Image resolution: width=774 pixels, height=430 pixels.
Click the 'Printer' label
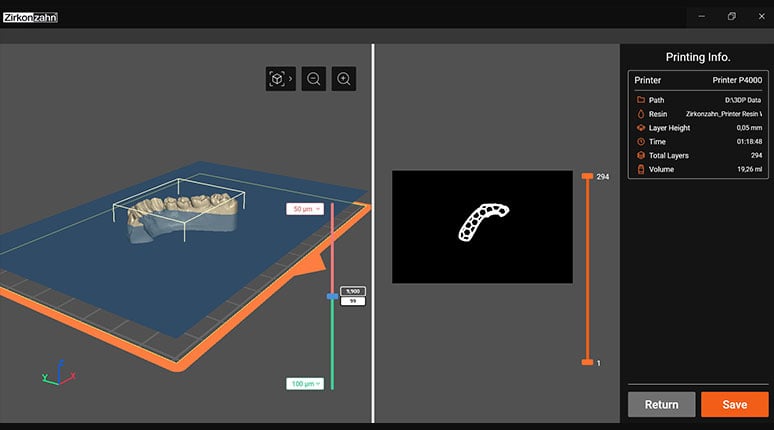click(x=647, y=80)
